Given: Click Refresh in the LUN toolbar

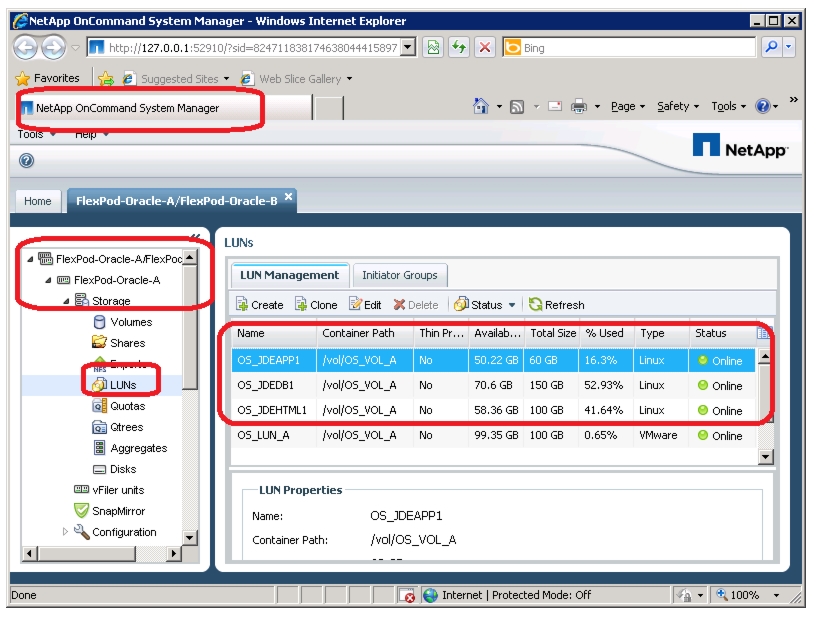Looking at the screenshot, I should click(x=556, y=305).
